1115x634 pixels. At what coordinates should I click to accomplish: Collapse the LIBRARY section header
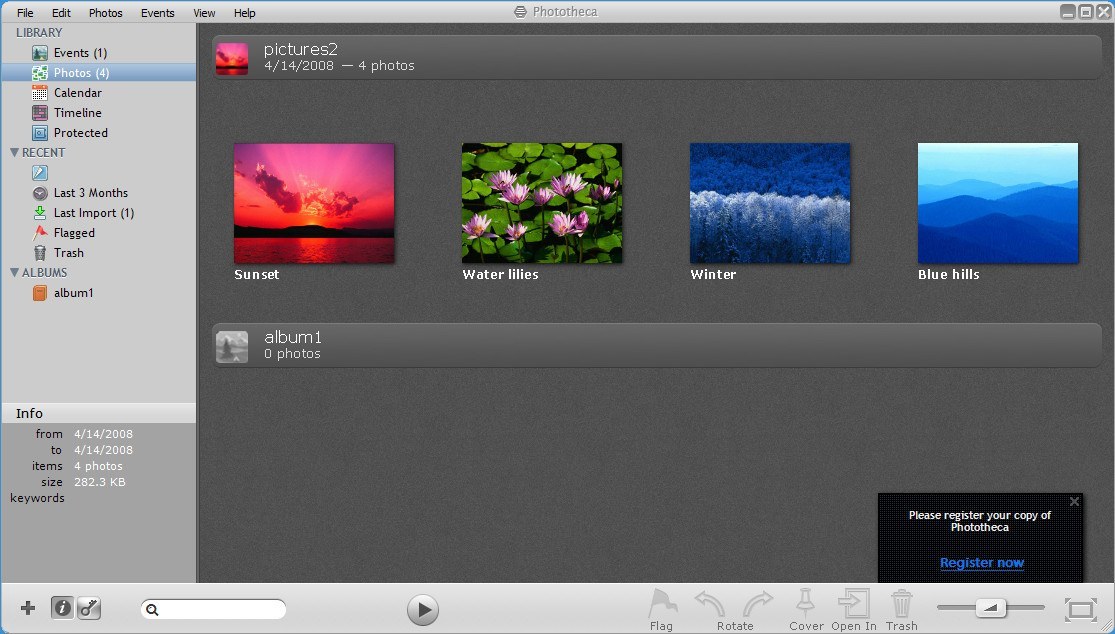(x=39, y=32)
